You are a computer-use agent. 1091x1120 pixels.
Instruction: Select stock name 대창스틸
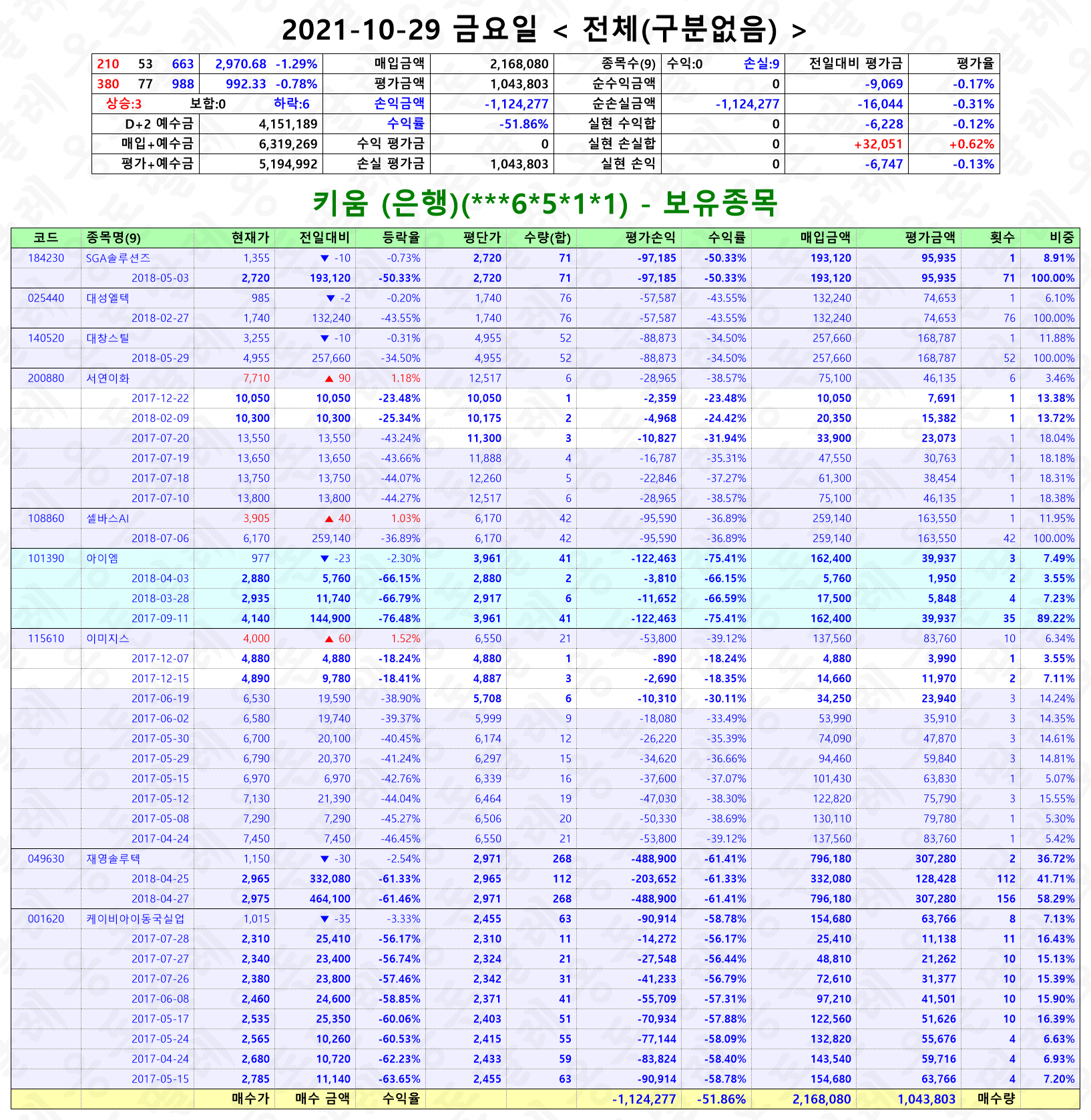coord(107,338)
